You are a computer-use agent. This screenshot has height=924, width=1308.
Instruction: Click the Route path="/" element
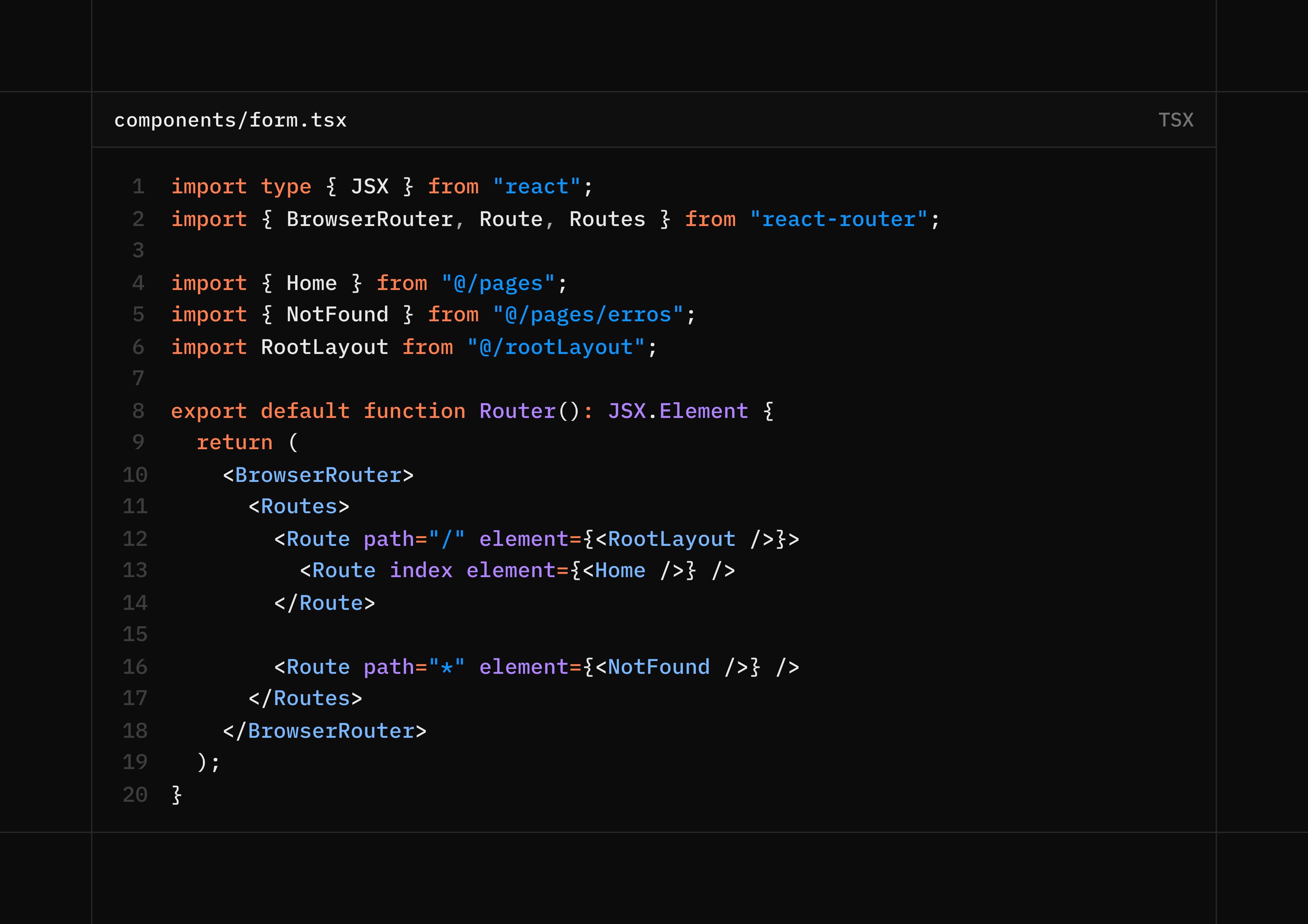(x=370, y=538)
